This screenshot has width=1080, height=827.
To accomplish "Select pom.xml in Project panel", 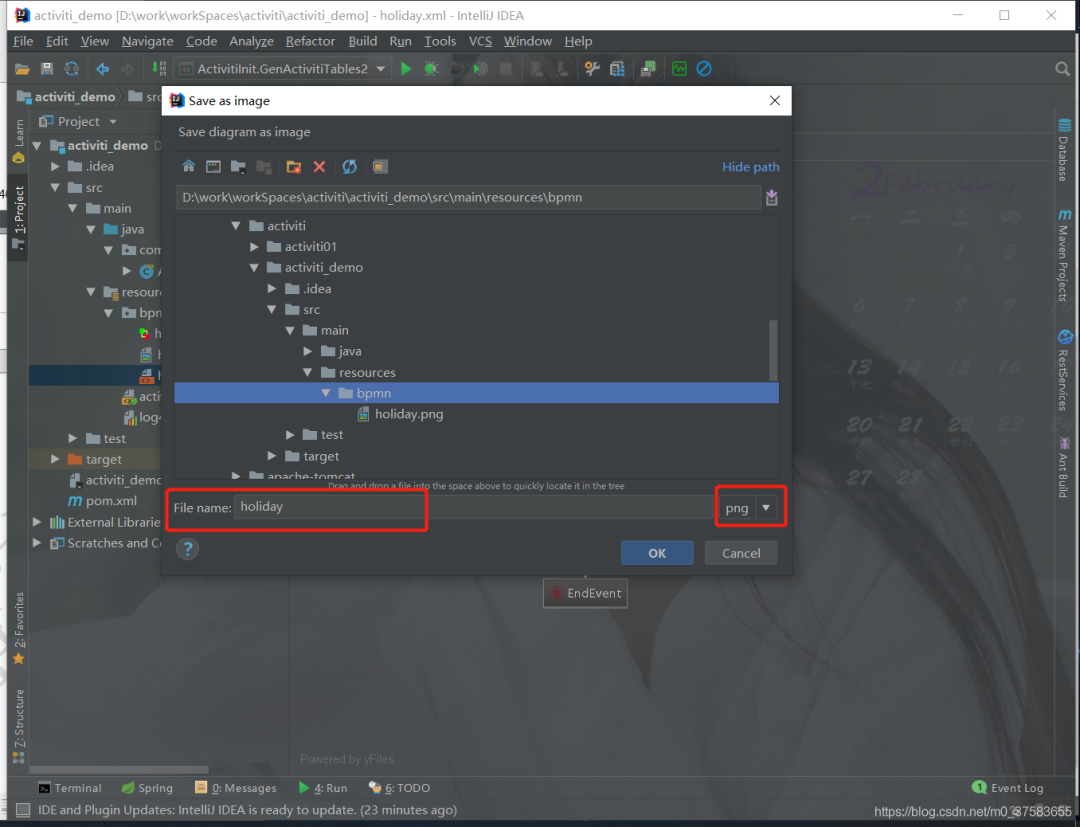I will point(102,501).
